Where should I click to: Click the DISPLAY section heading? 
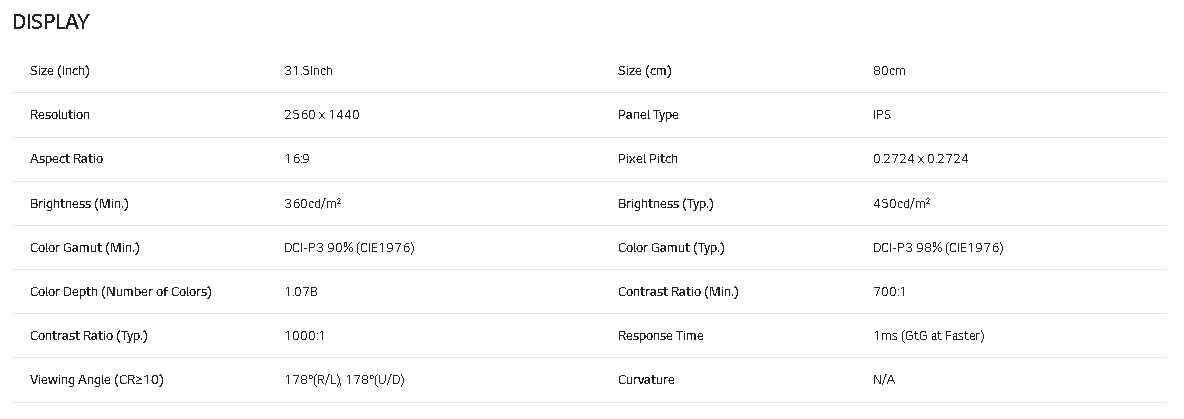[51, 22]
